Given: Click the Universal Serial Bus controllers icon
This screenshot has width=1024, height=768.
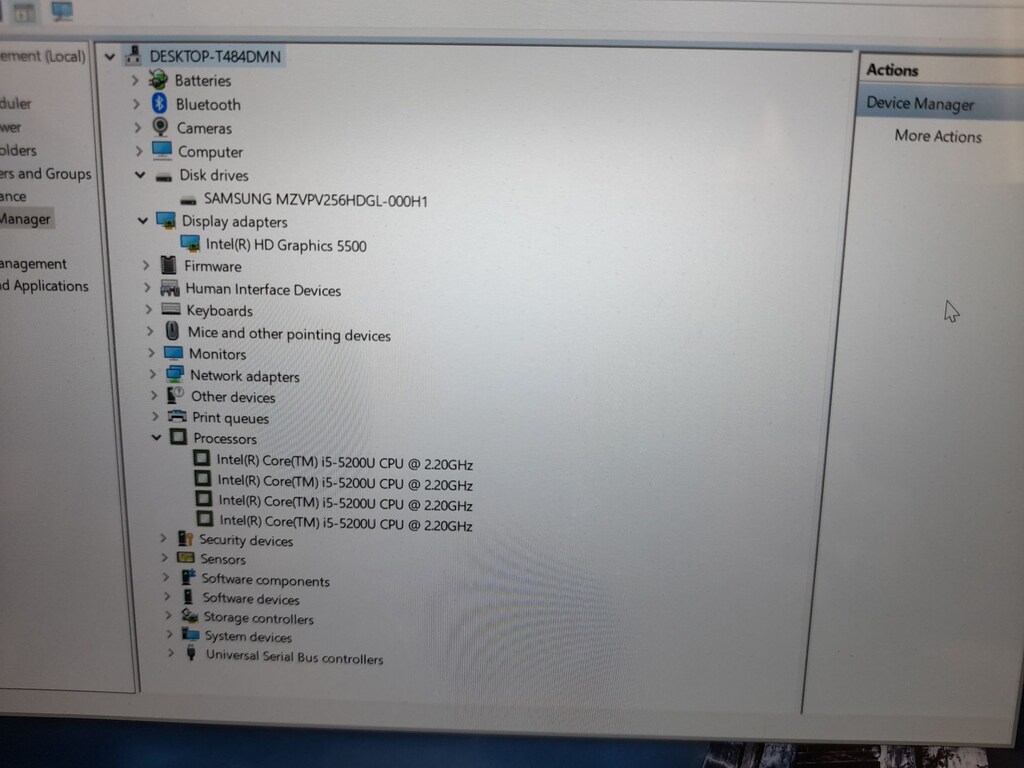Looking at the screenshot, I should pyautogui.click(x=191, y=652).
